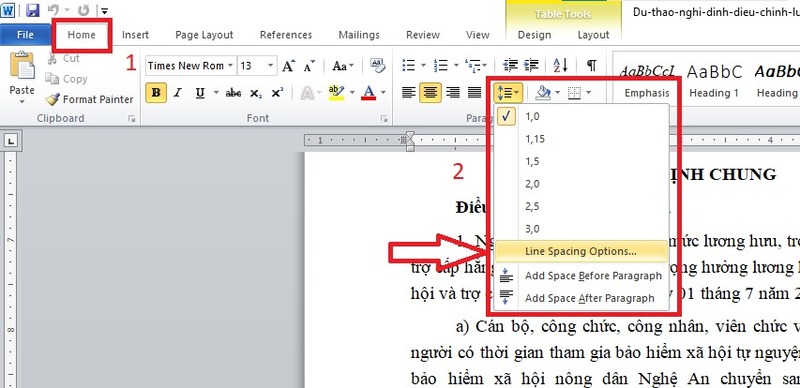
Task: Apply the text highlight color
Action: pyautogui.click(x=337, y=93)
